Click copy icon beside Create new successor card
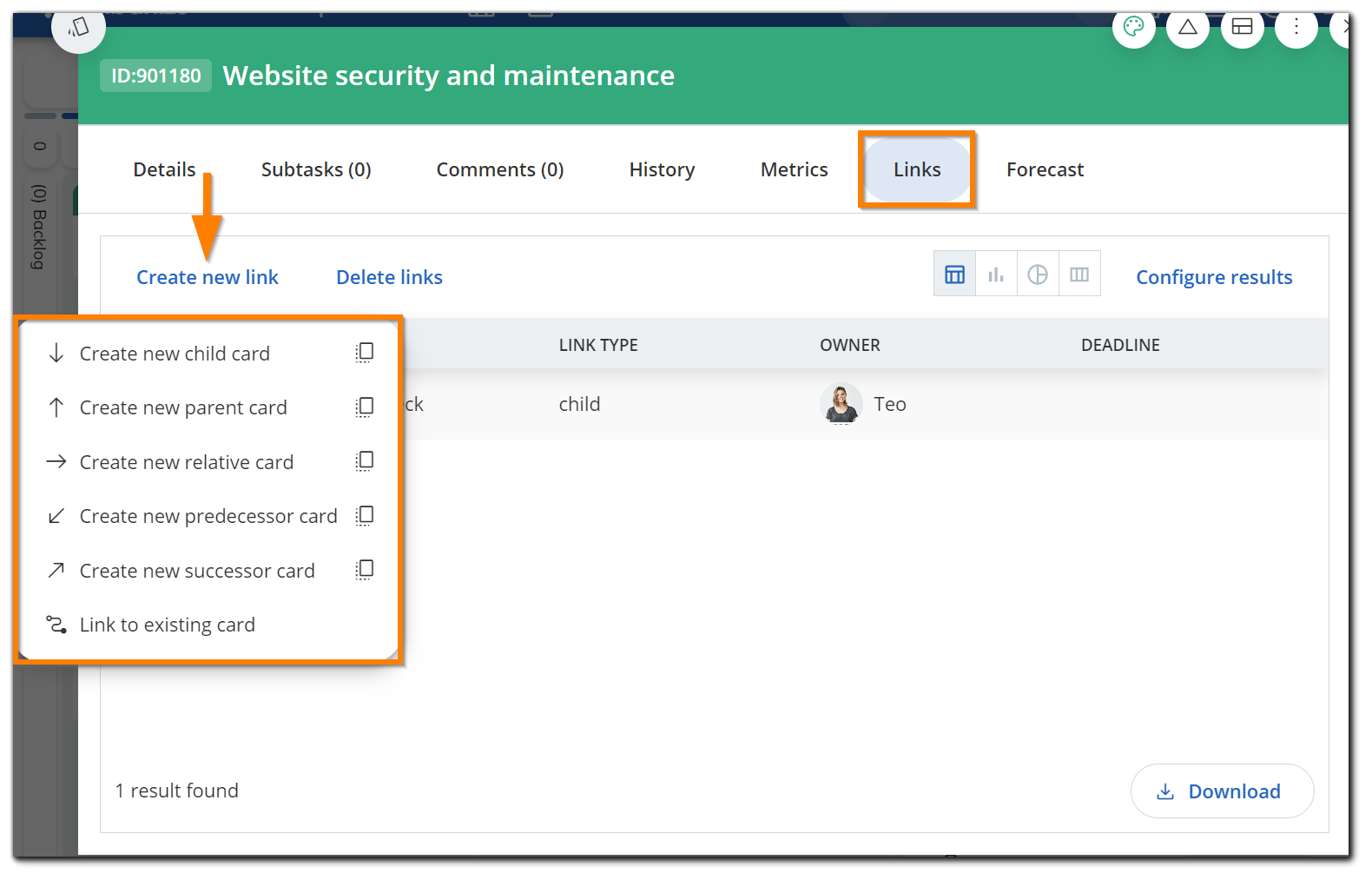This screenshot has width=1372, height=880. (x=365, y=570)
